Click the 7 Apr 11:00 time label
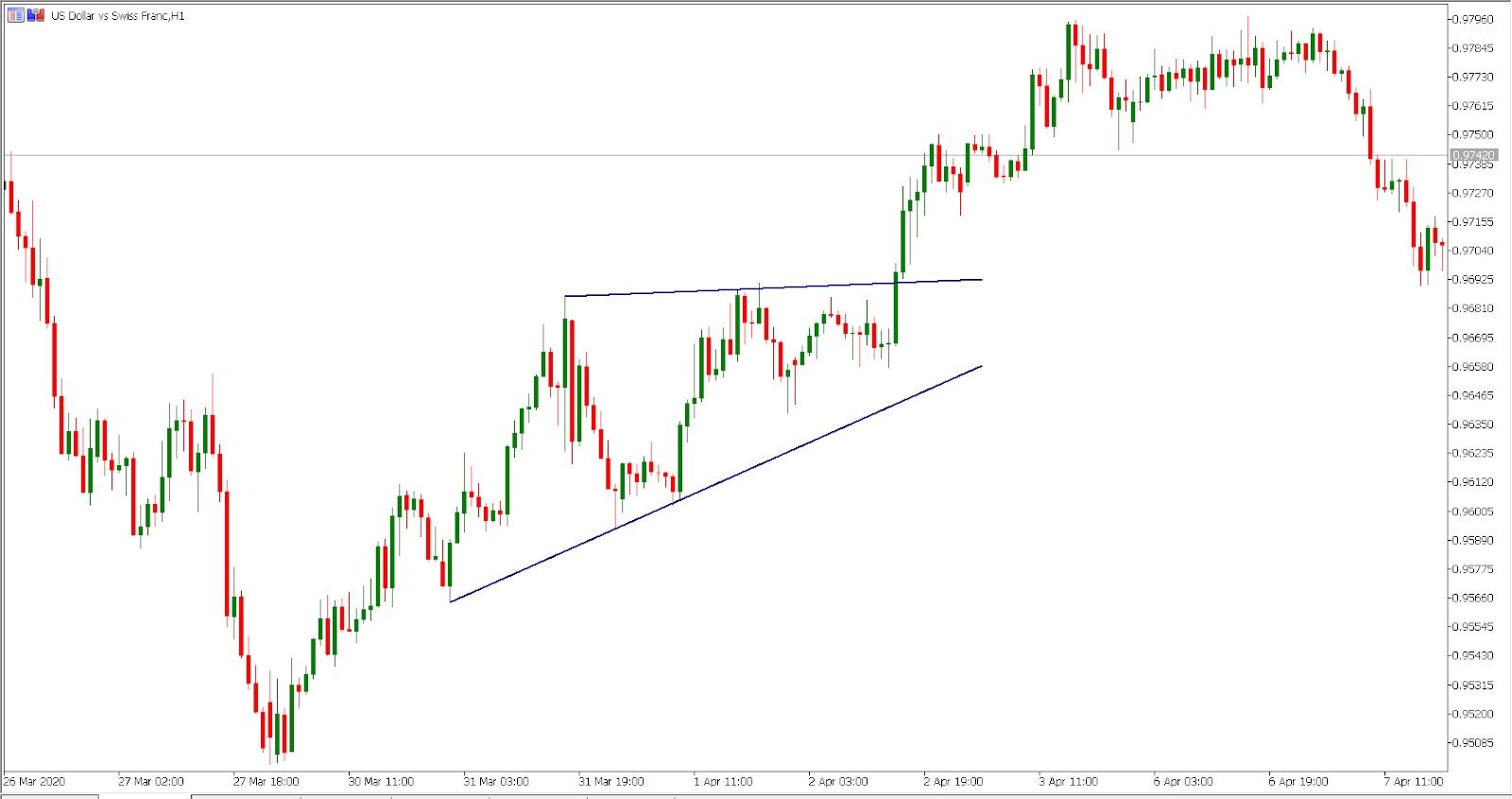This screenshot has width=1512, height=799. click(x=1414, y=781)
